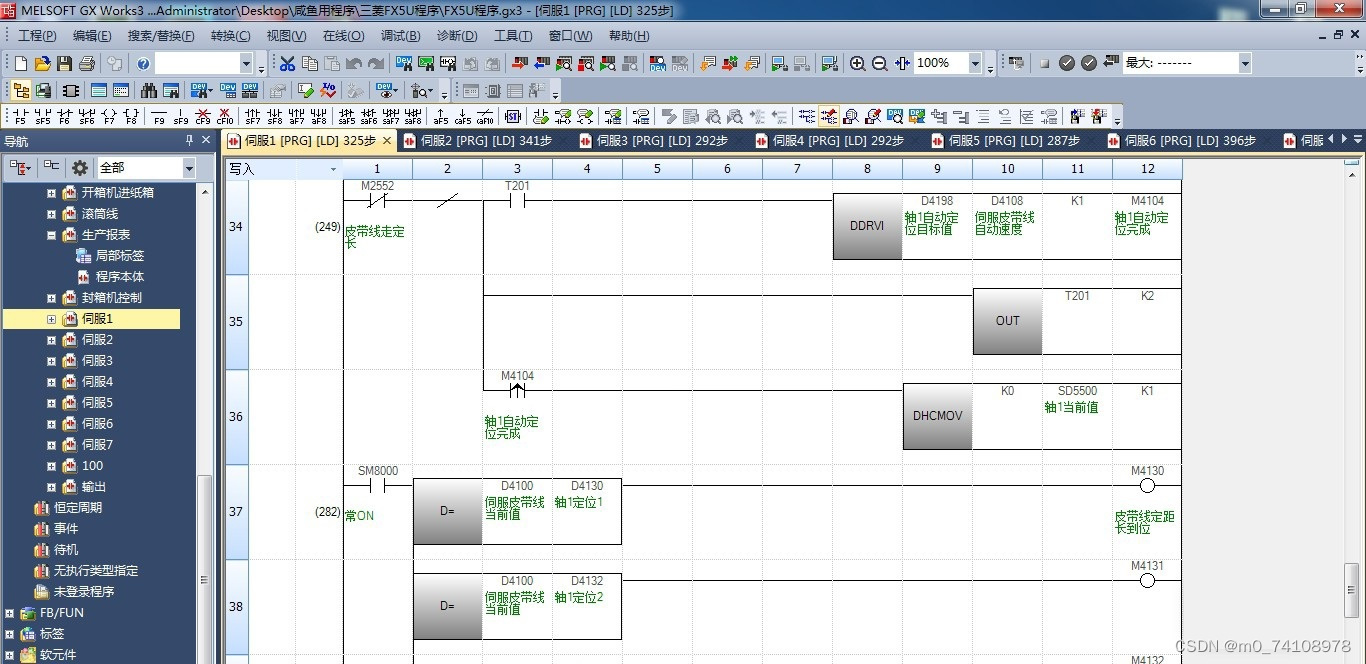Screen dimensions: 1366x664
Task: Select the DDRVI instruction block
Action: pos(867,226)
